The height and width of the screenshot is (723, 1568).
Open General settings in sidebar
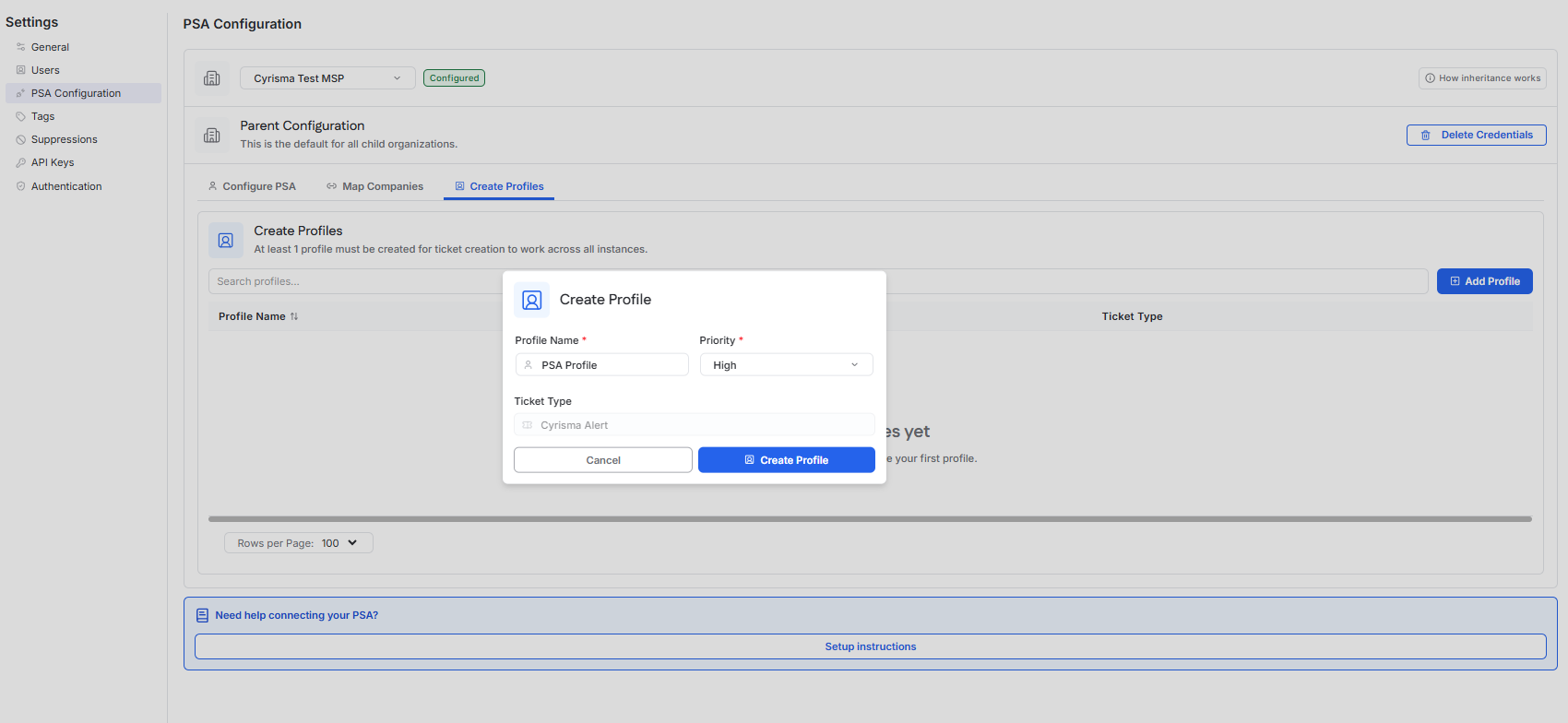[x=50, y=47]
